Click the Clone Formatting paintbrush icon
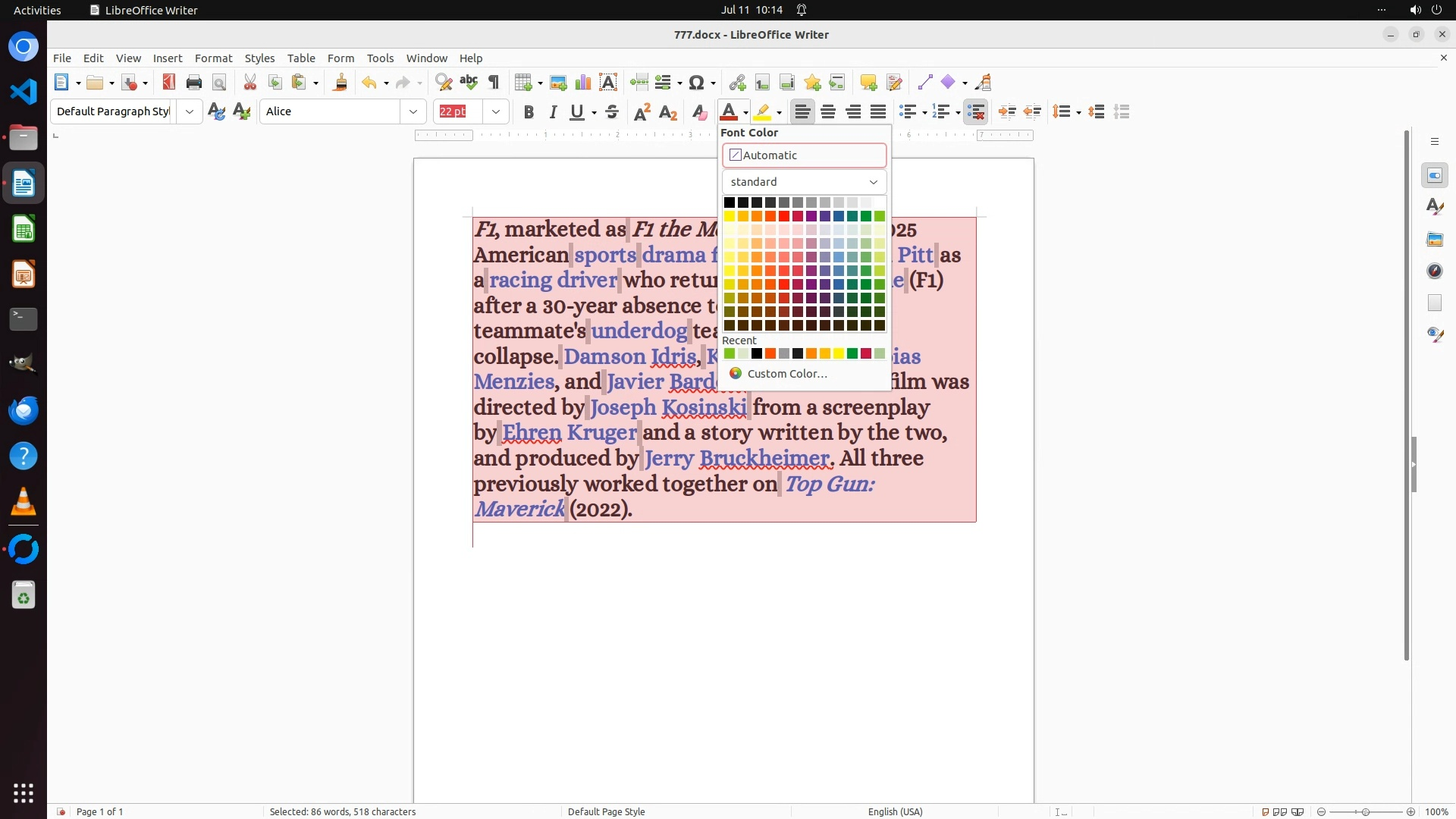1456x819 pixels. pos(340,83)
